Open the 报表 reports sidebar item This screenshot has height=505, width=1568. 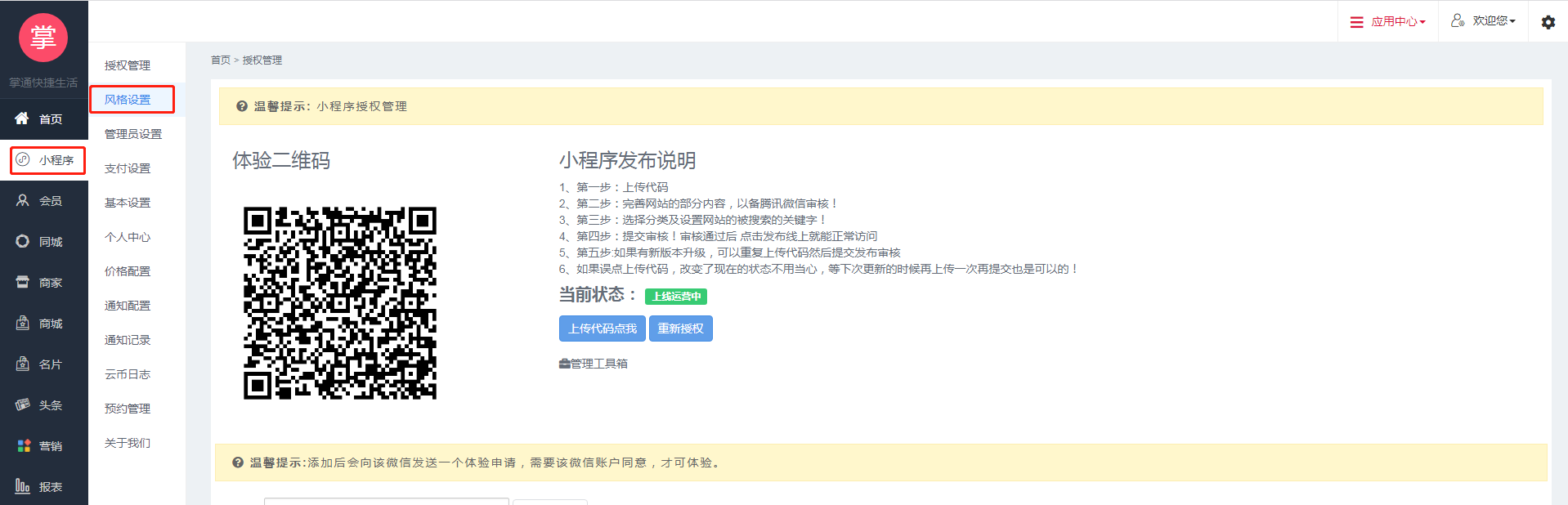(x=44, y=487)
